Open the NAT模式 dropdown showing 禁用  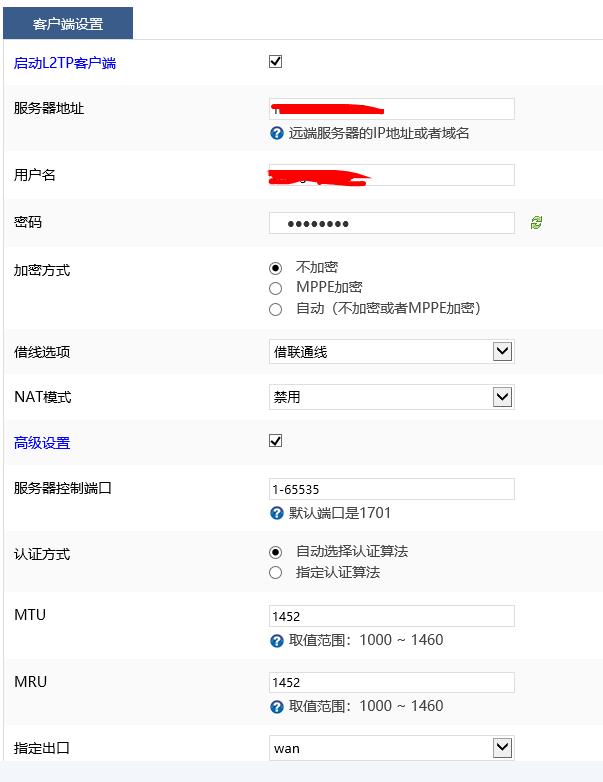pyautogui.click(x=392, y=397)
